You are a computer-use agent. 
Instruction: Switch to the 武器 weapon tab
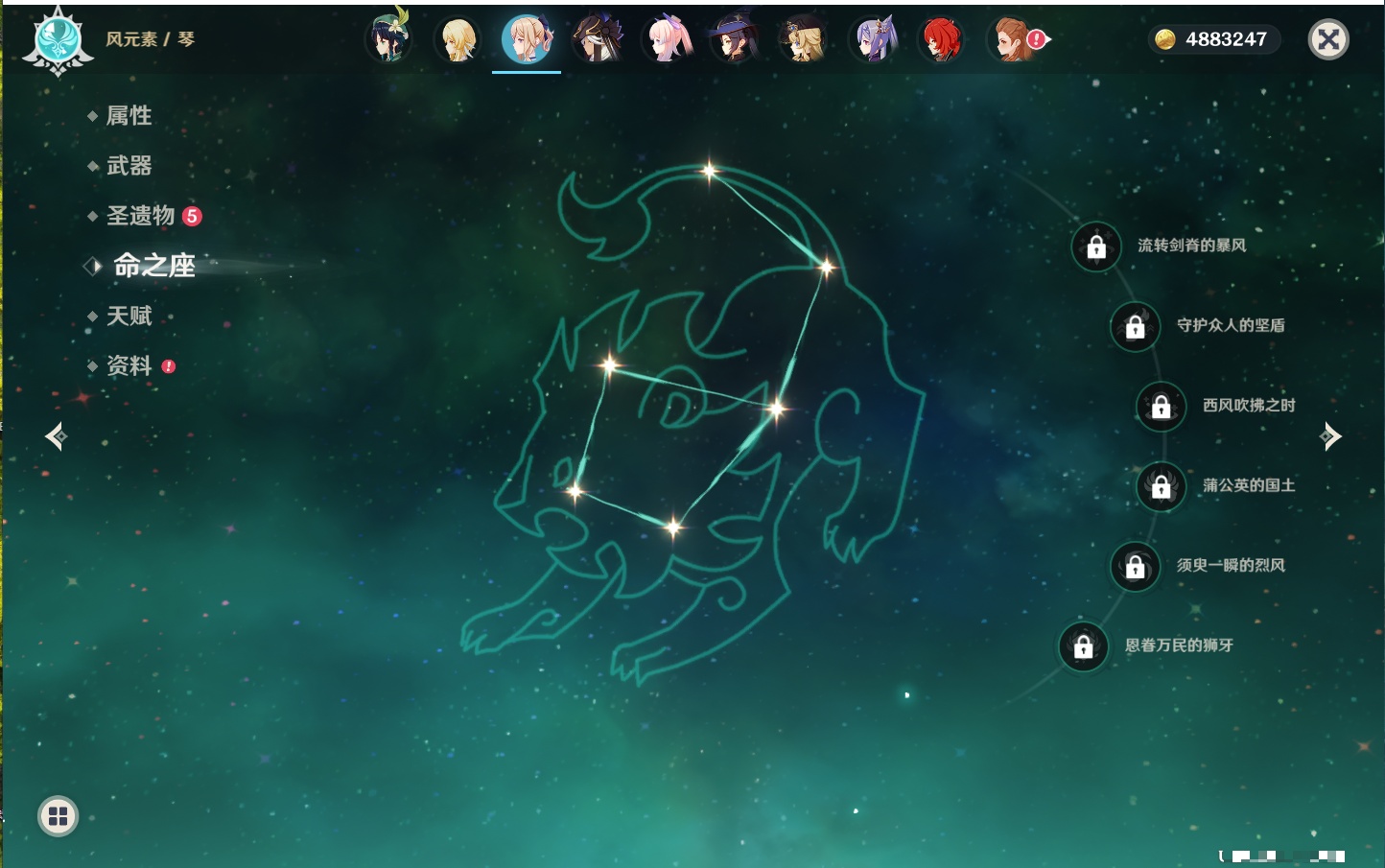[129, 166]
